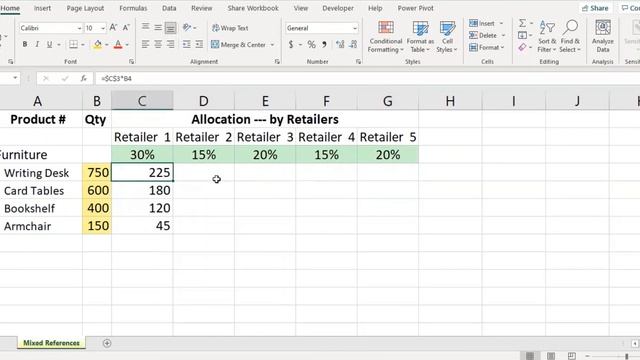Open the font size dropdown

click(x=103, y=28)
